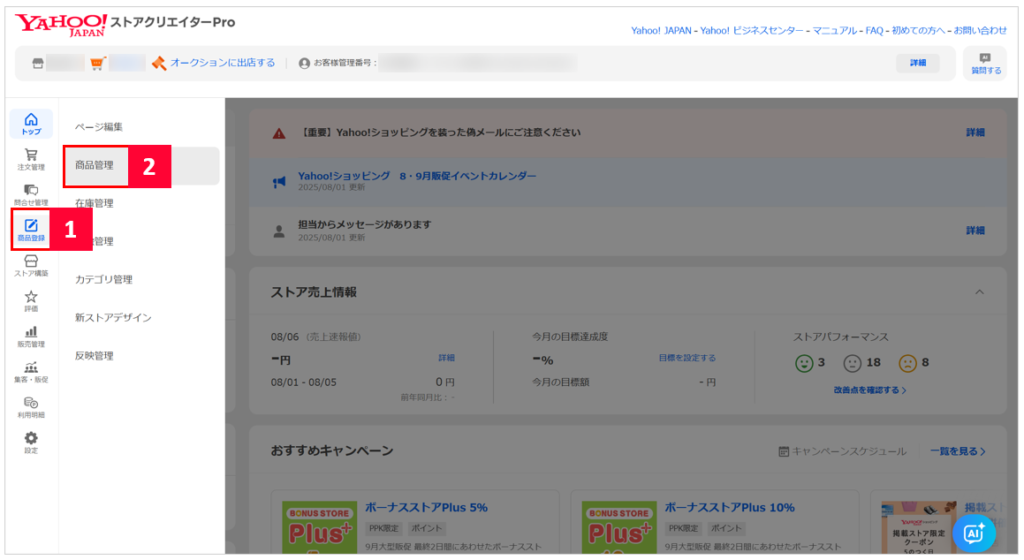Select 在庫管理 in the submenu
1024x560 pixels.
[95, 203]
